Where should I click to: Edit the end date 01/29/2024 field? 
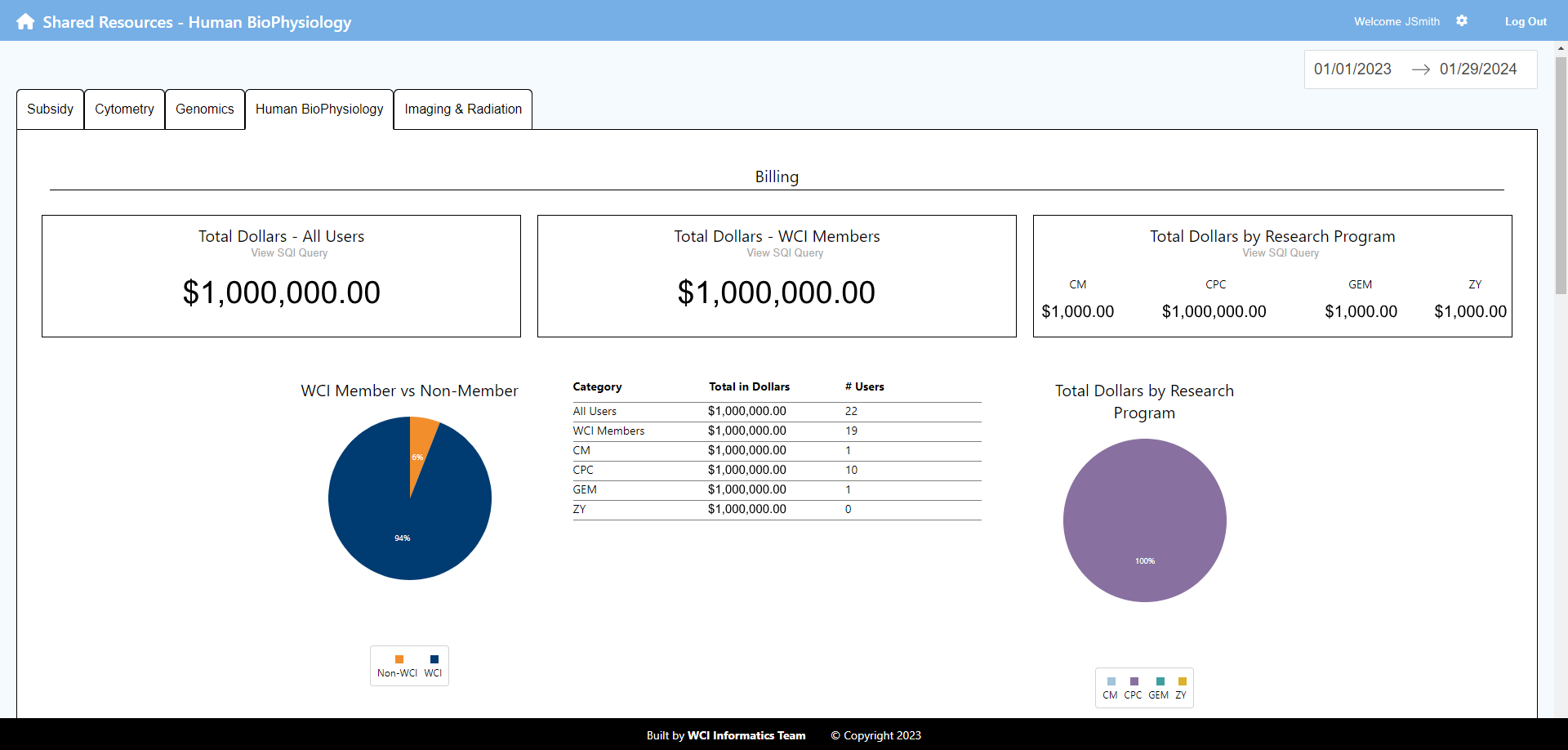[x=1478, y=69]
